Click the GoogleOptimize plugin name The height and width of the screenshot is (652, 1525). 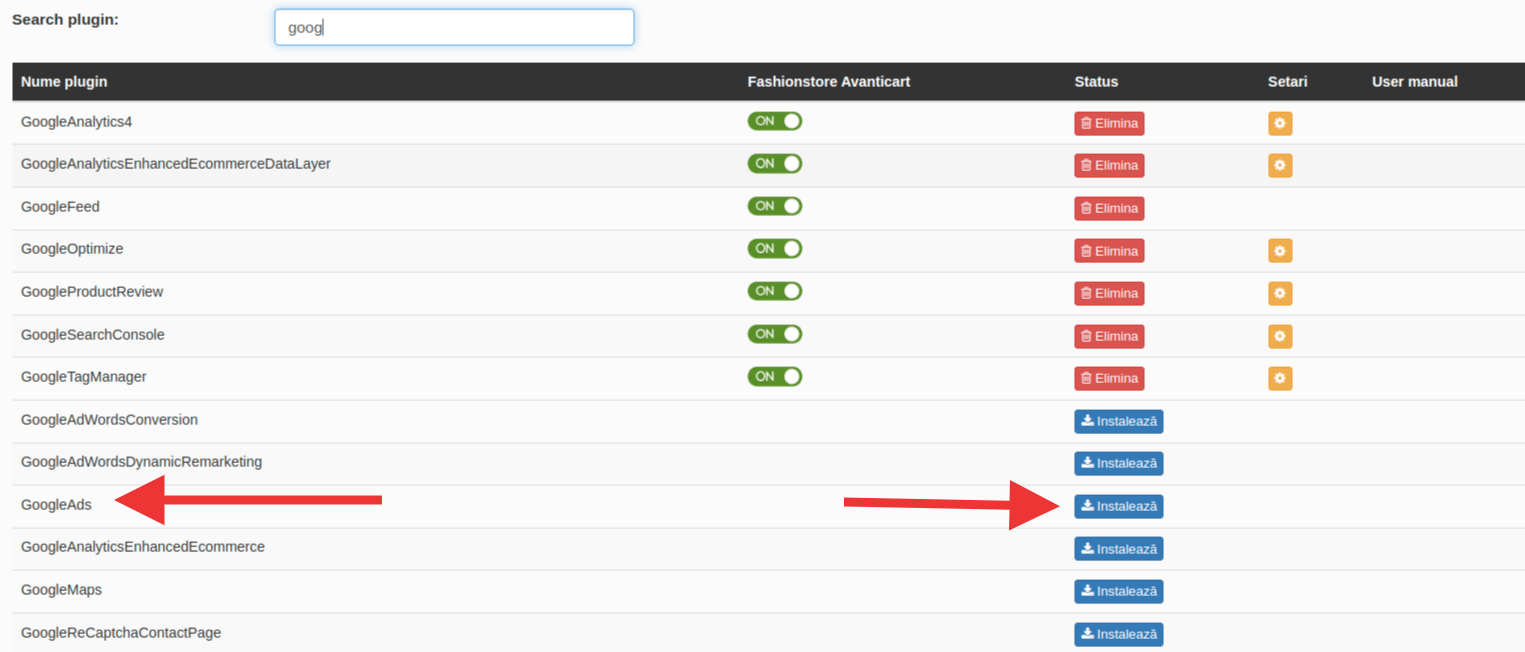pyautogui.click(x=72, y=249)
